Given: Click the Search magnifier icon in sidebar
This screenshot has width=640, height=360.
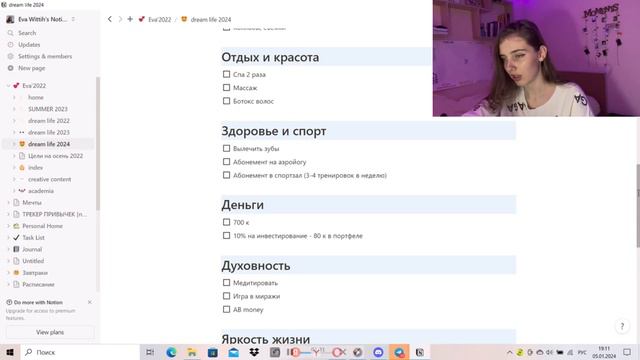Looking at the screenshot, I should (x=11, y=33).
